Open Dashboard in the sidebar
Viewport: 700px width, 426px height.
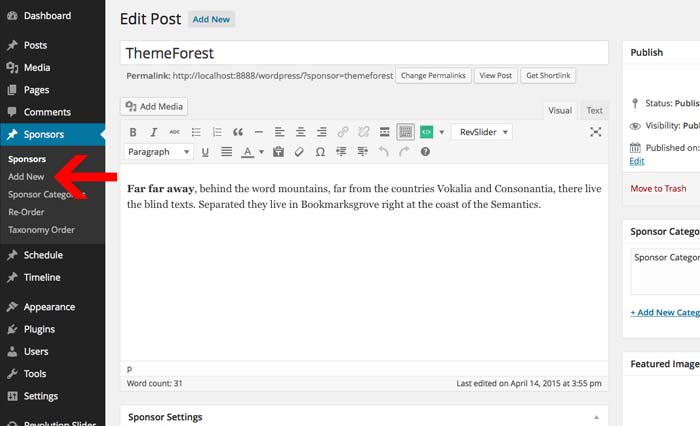click(x=53, y=16)
